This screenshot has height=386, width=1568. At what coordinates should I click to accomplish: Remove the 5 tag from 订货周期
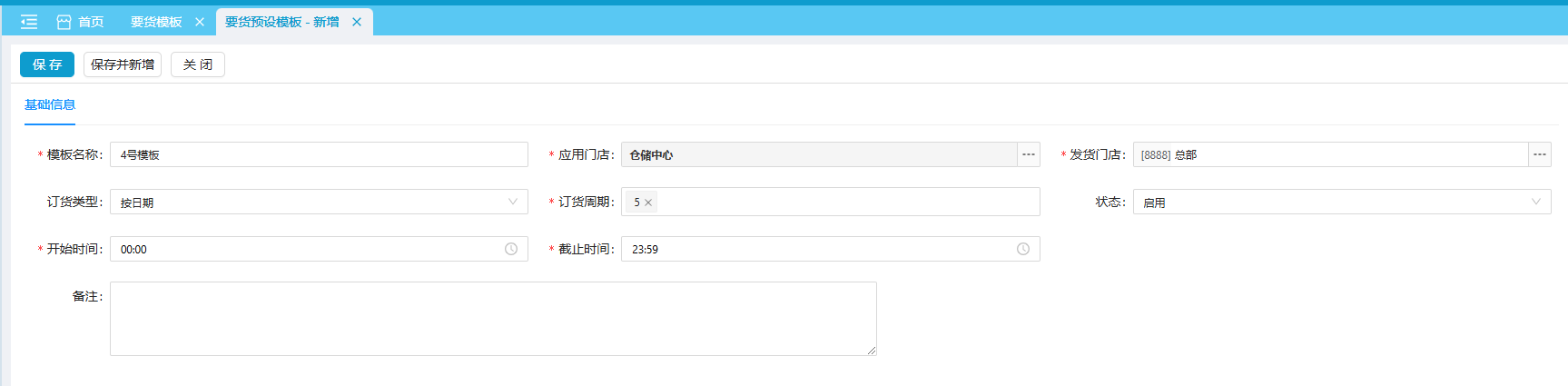(x=648, y=203)
